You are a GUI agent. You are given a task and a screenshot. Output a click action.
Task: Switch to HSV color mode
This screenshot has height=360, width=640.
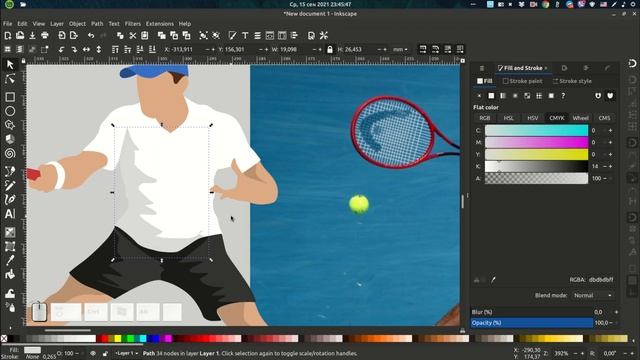533,118
